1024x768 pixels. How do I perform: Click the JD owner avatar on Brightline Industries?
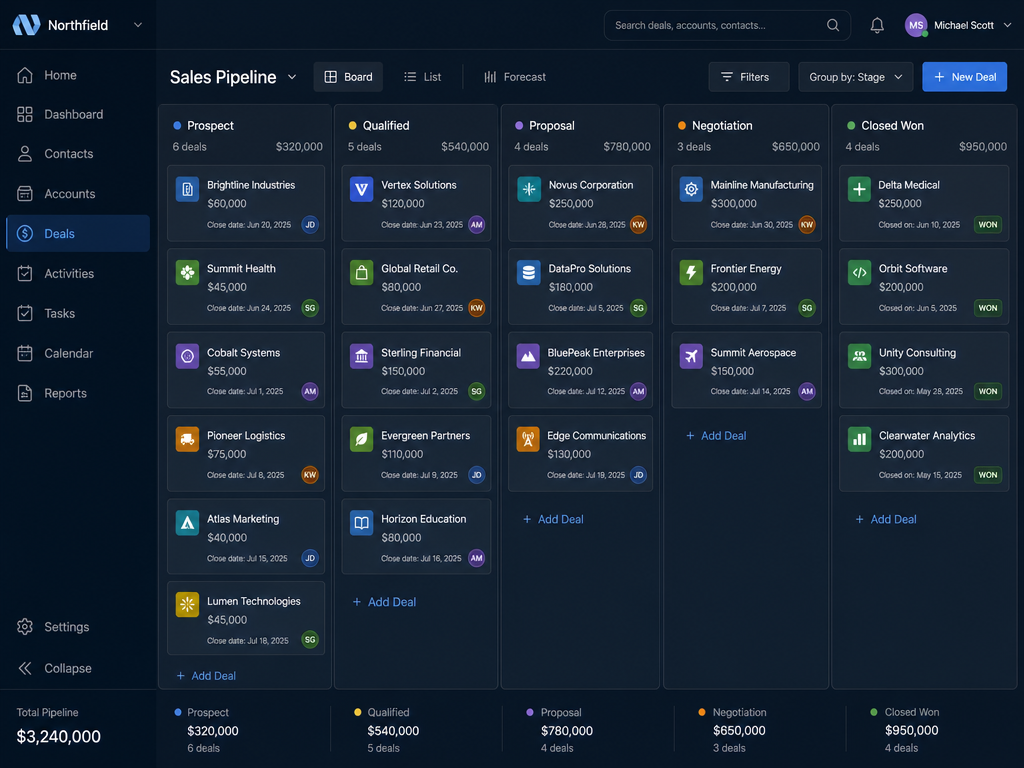310,225
